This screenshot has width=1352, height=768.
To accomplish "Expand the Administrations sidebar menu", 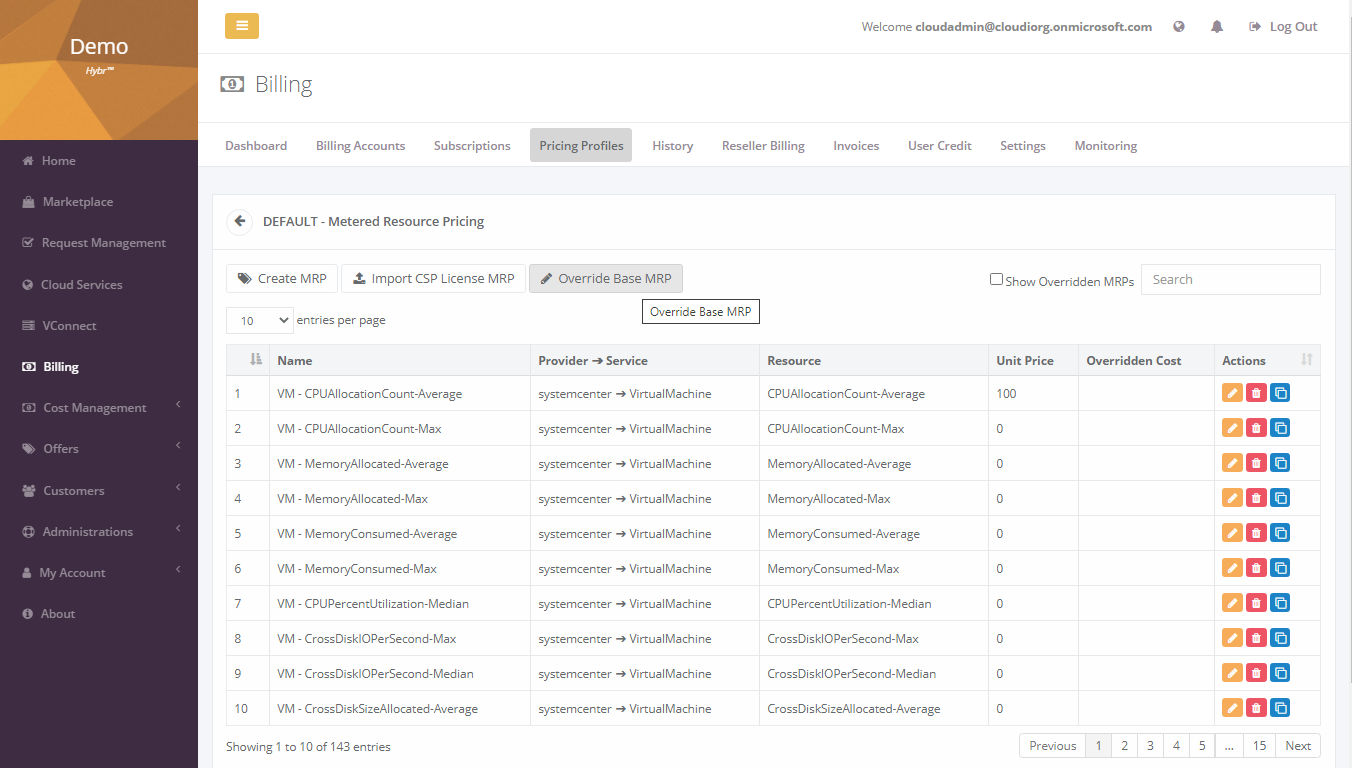I will click(x=98, y=532).
